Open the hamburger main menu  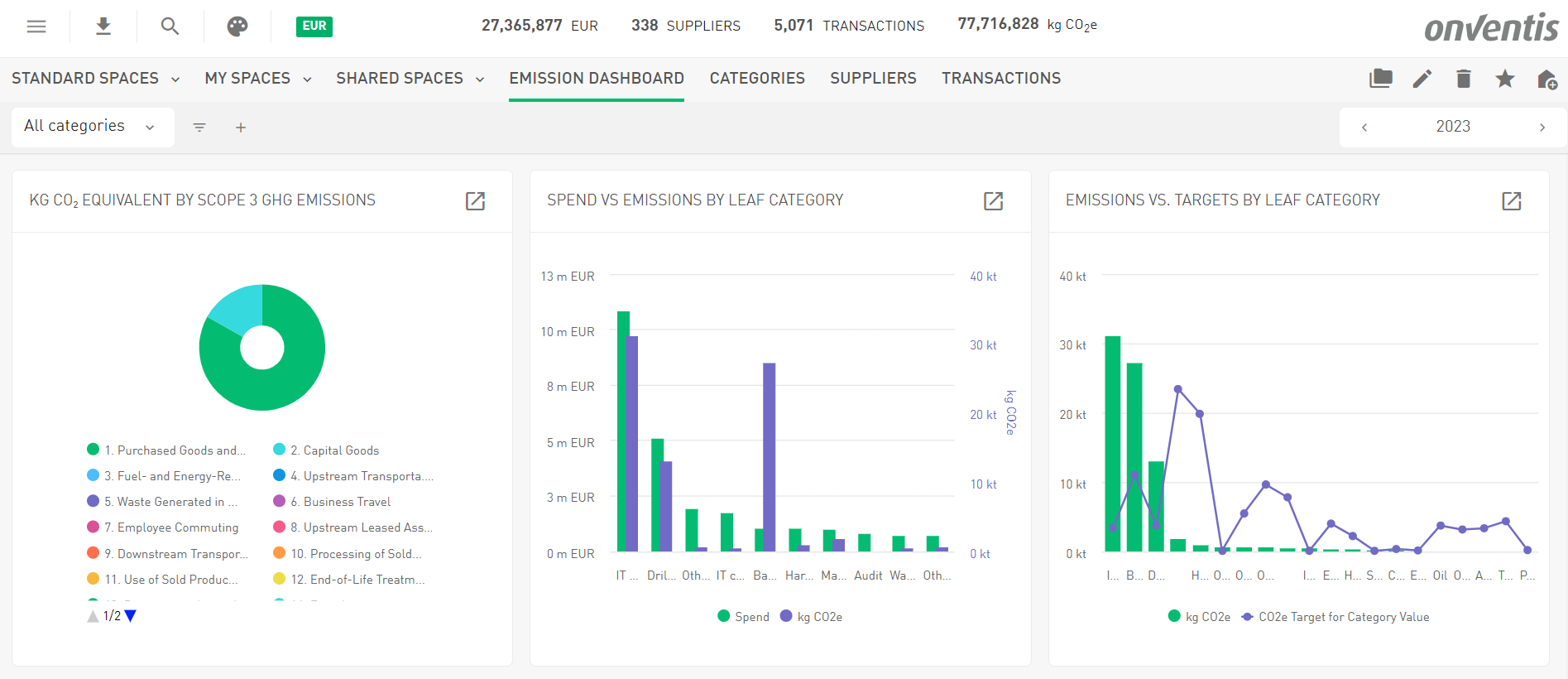[36, 26]
